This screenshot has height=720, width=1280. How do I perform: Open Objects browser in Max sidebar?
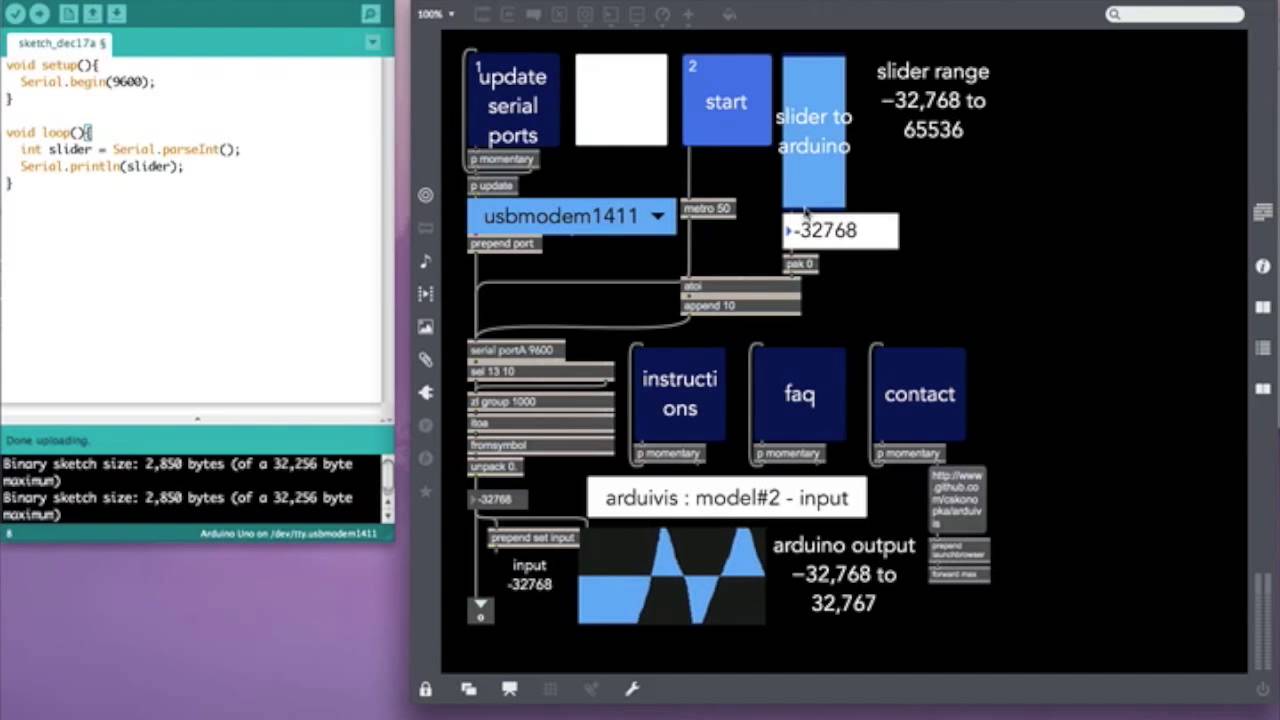pyautogui.click(x=426, y=195)
